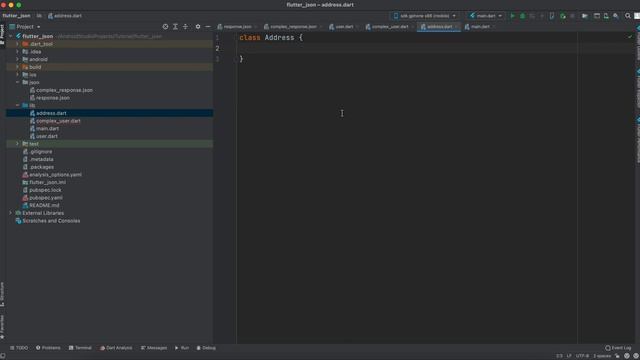Click the spaces indent status item

602,356
